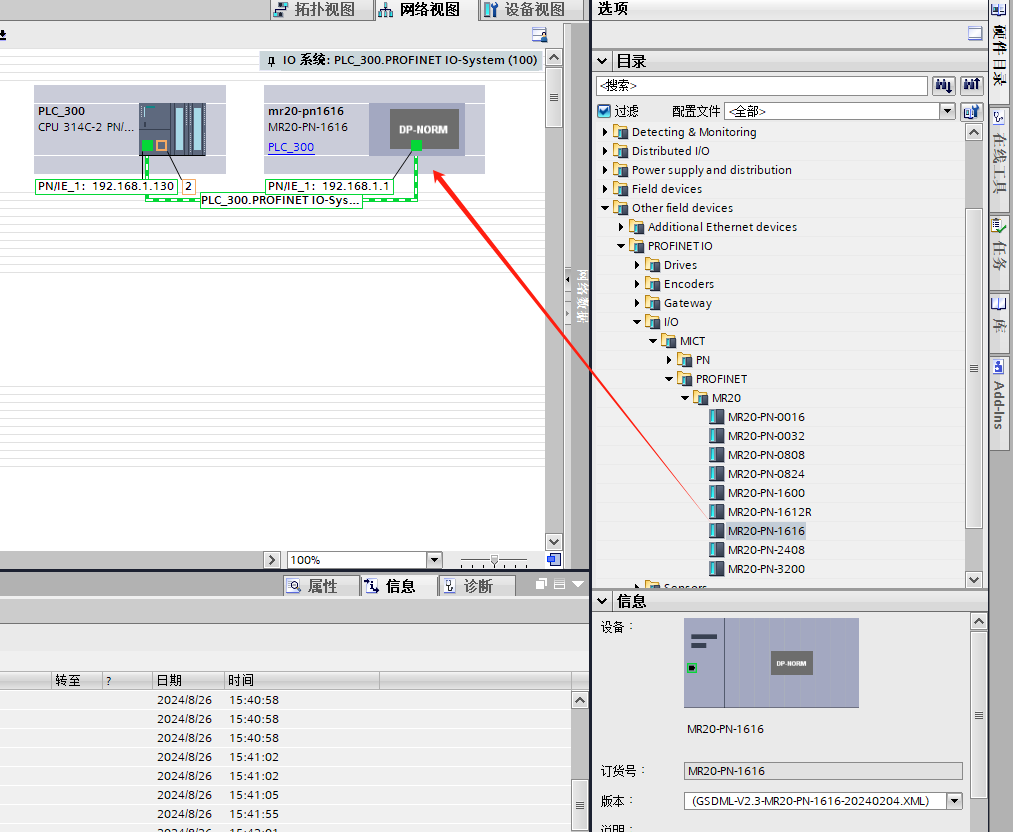Click the 日期 column header
1013x832 pixels.
[189, 680]
